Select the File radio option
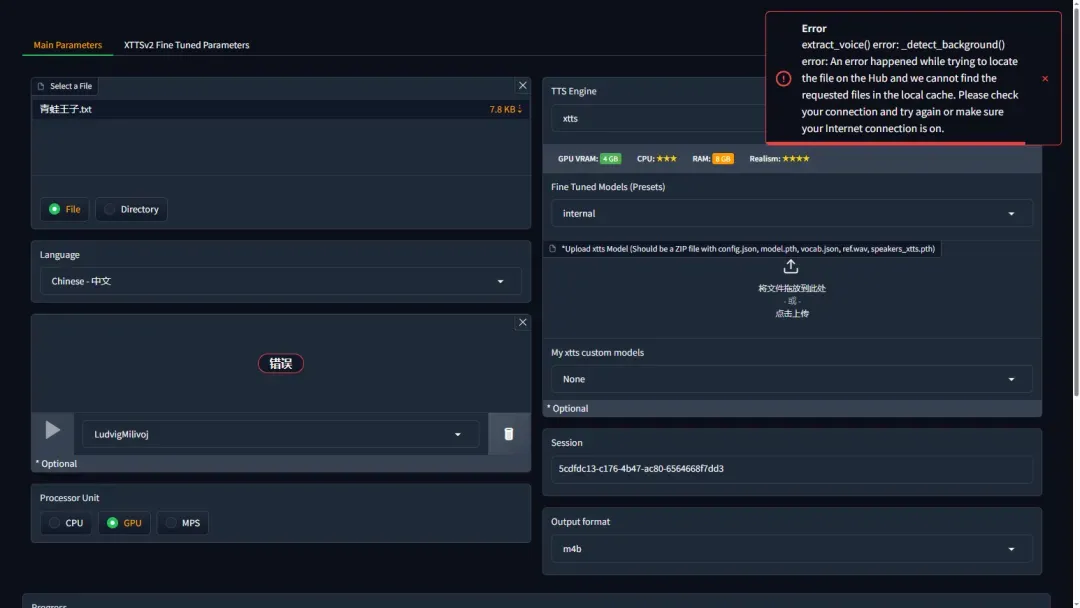 click(65, 209)
